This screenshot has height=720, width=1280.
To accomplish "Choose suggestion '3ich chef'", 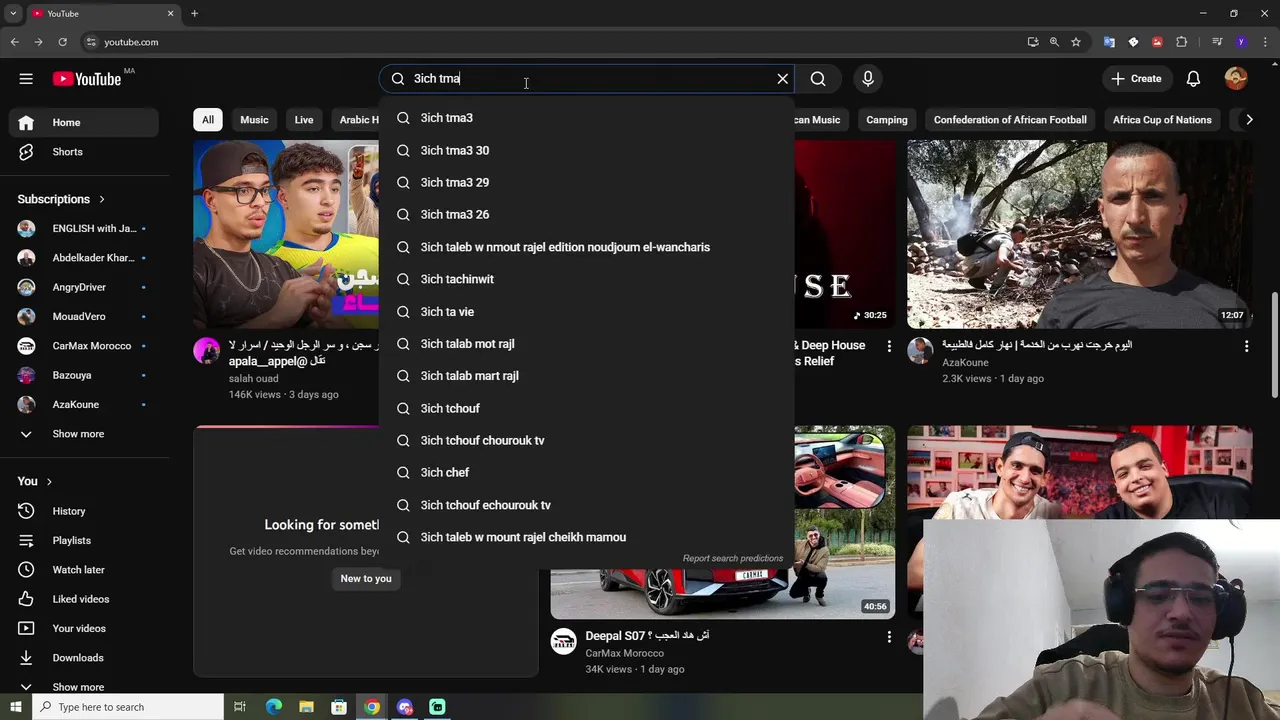I will pyautogui.click(x=587, y=472).
